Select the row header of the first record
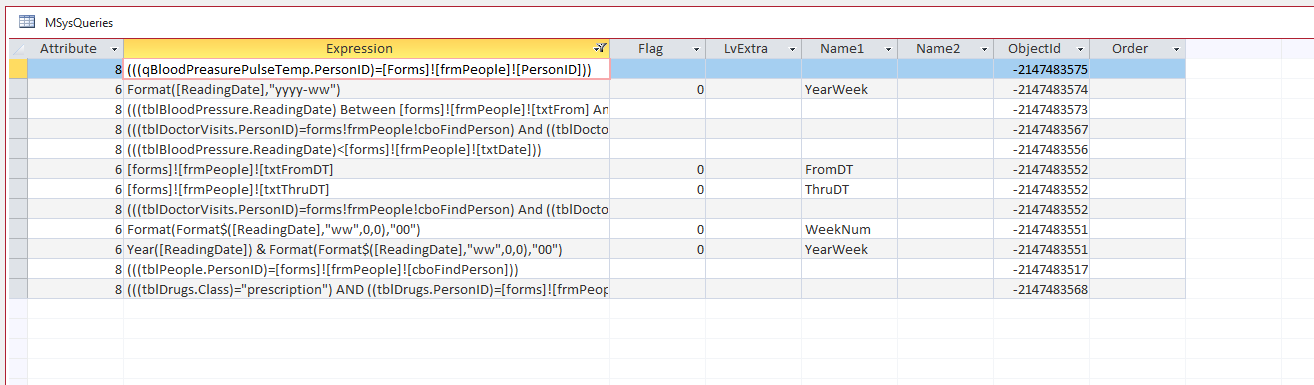The height and width of the screenshot is (385, 1314). 18,69
